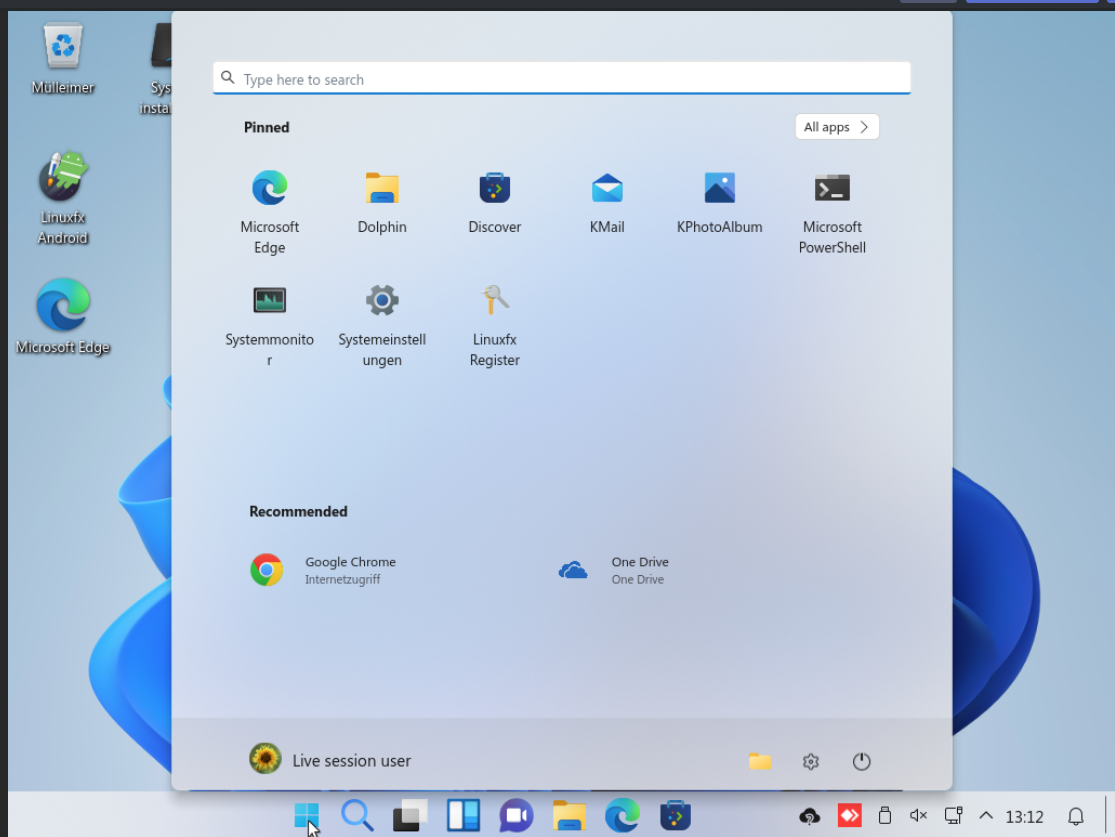The image size is (1115, 837).
Task: Open the Microsoft Edge desktop shortcut
Action: coord(63,316)
